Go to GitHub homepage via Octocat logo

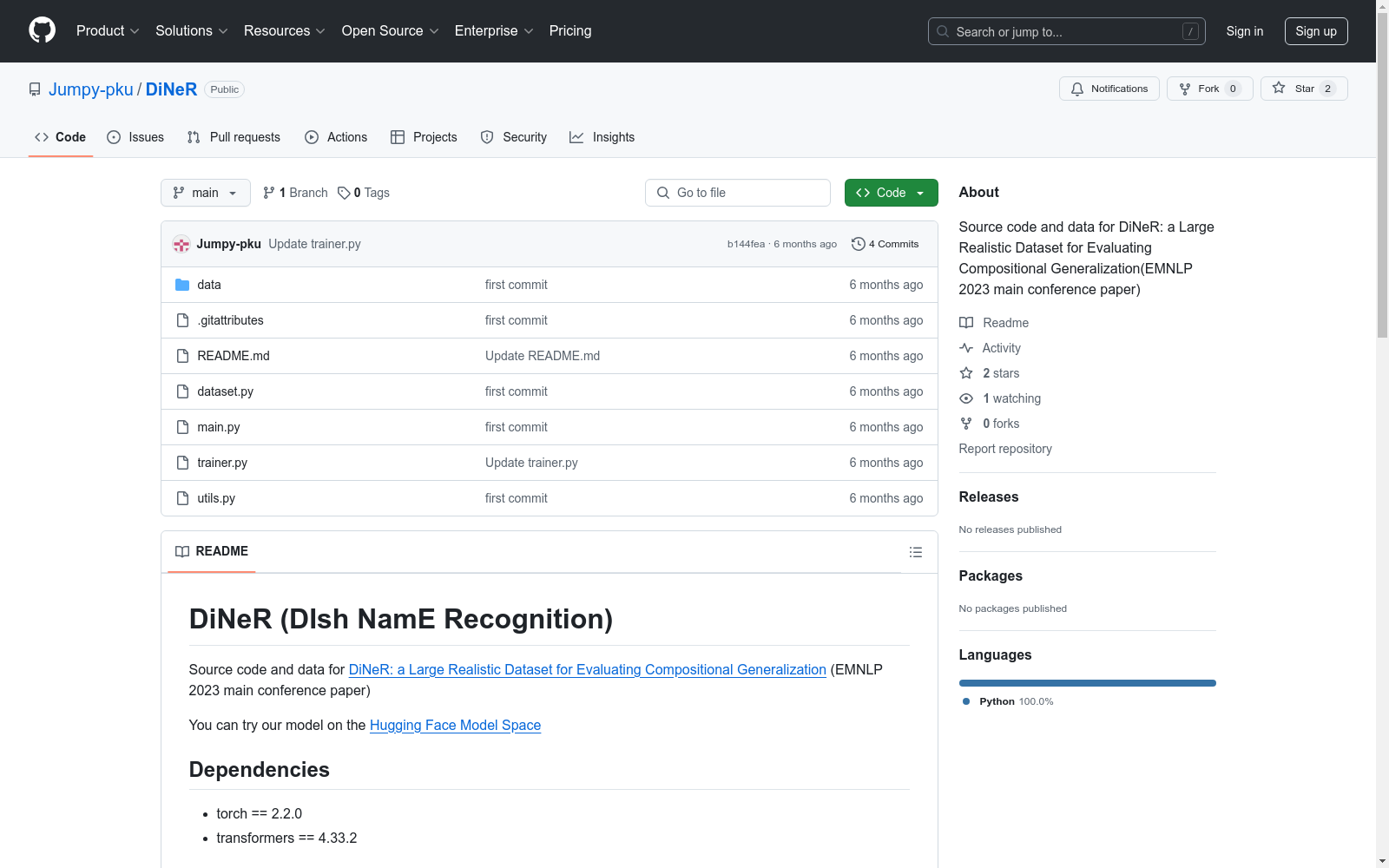(42, 30)
